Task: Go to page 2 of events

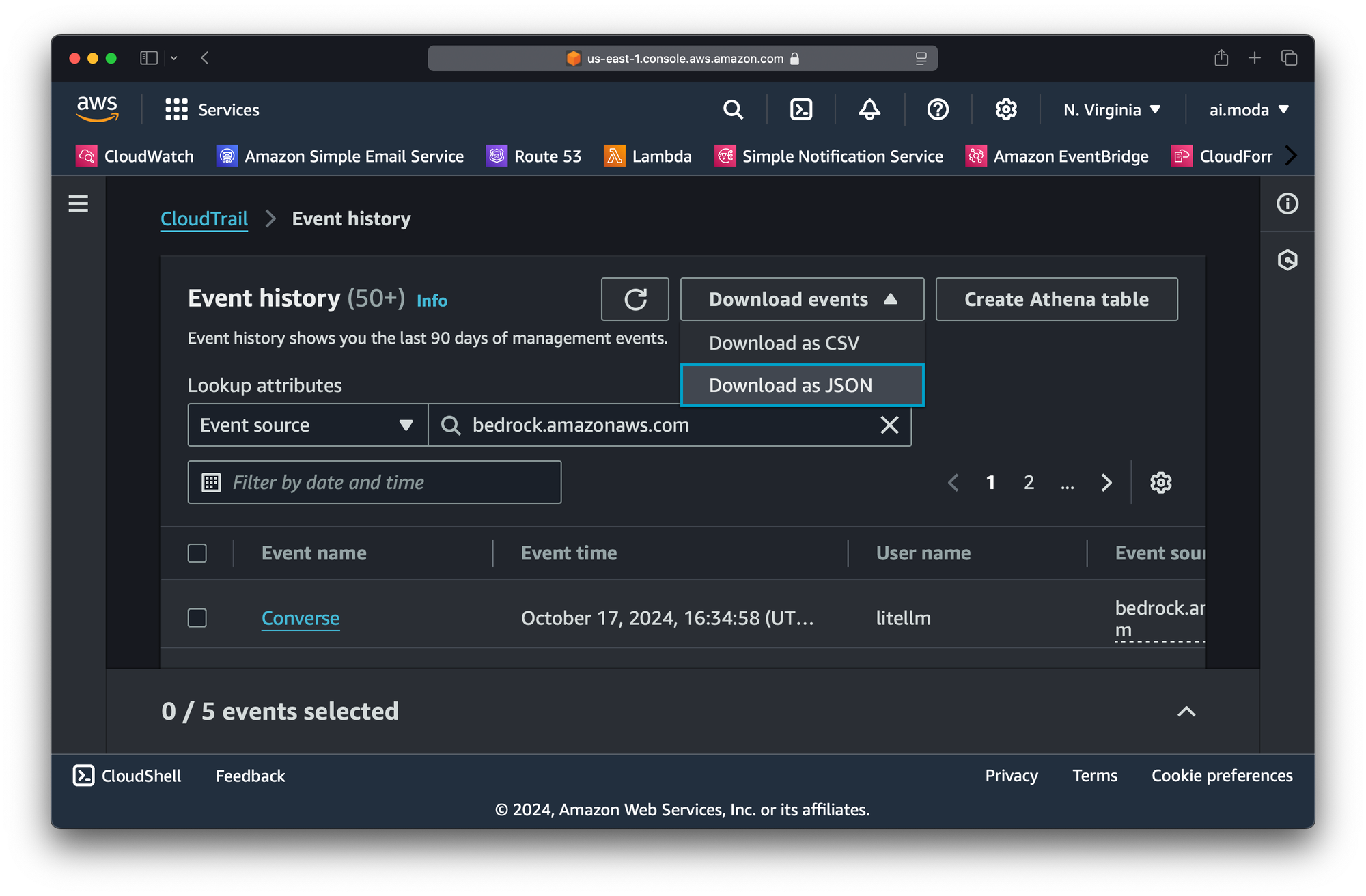Action: (1029, 483)
